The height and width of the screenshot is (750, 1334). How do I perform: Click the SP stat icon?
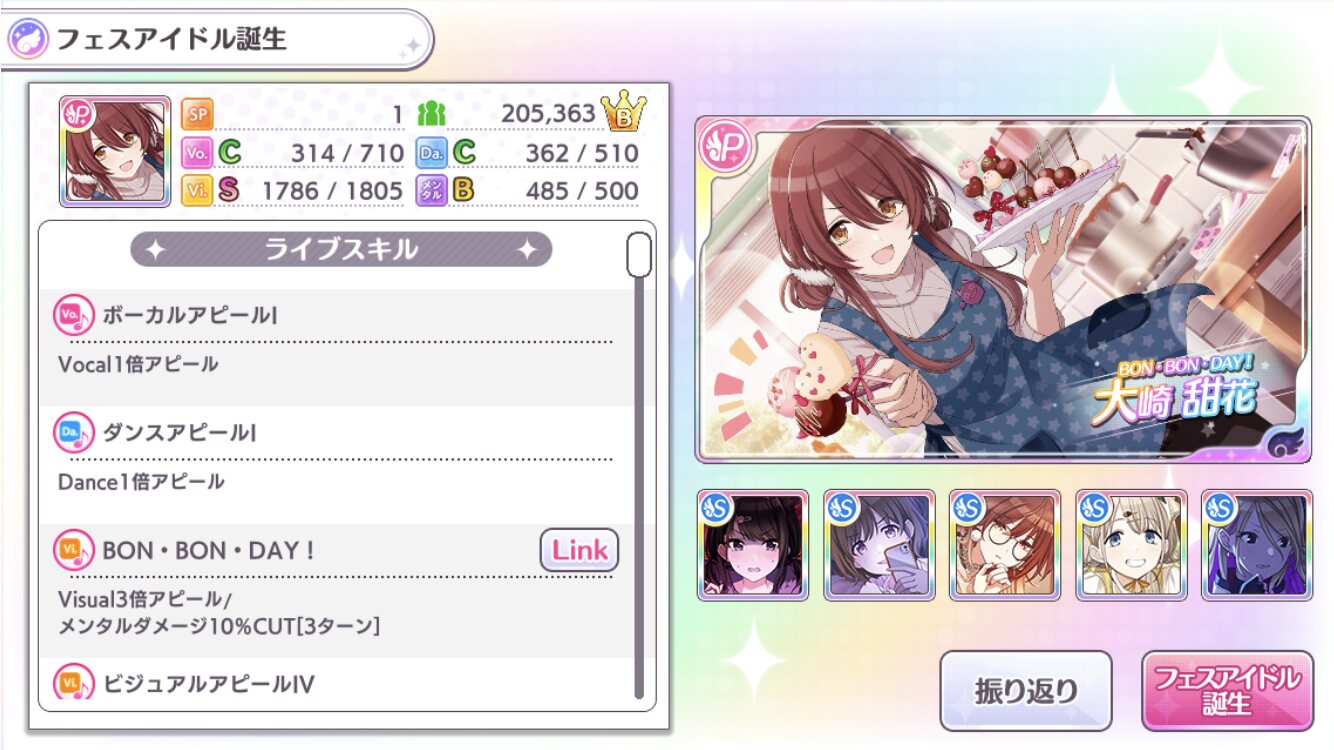tap(197, 114)
